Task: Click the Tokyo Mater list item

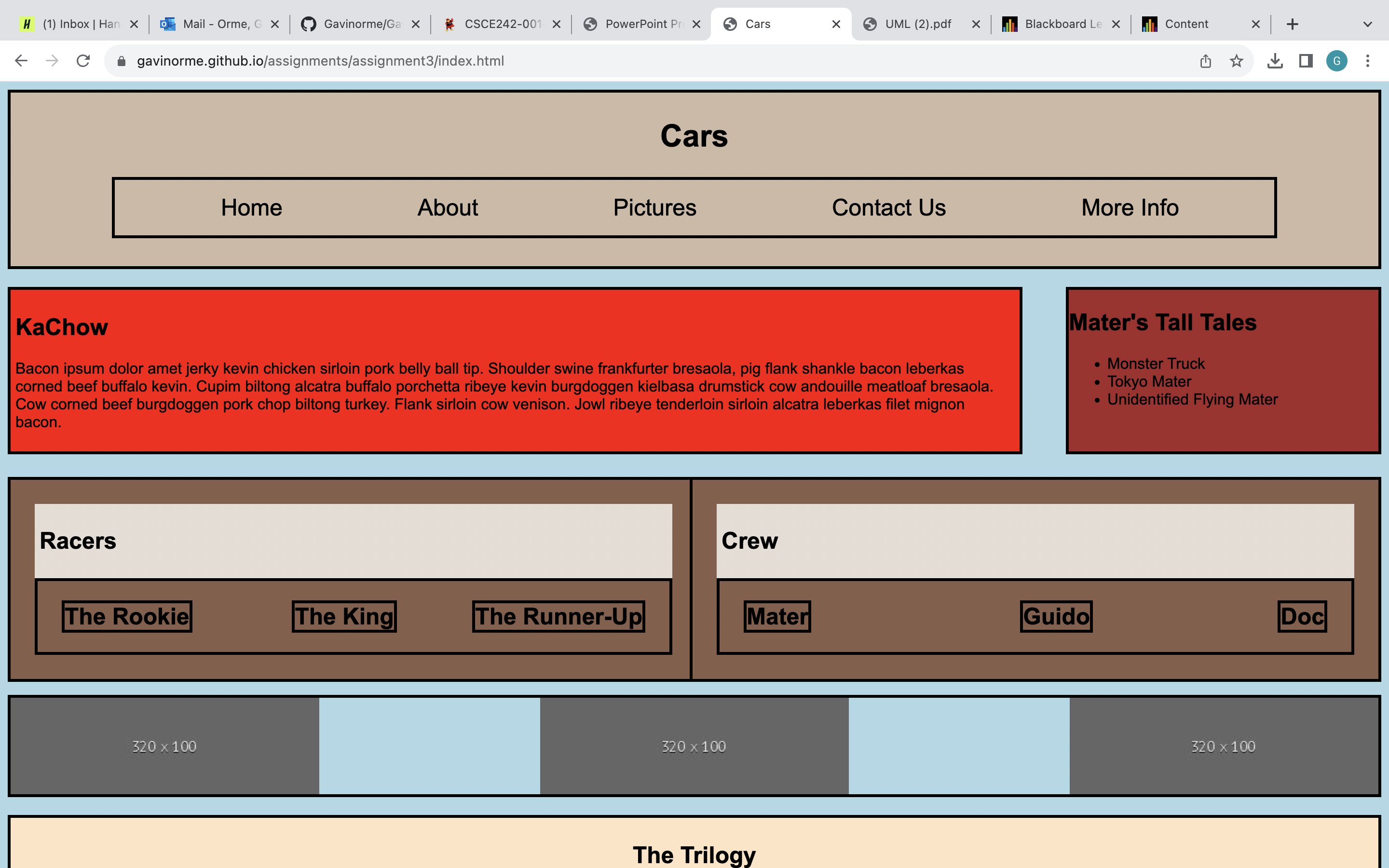Action: pyautogui.click(x=1149, y=382)
